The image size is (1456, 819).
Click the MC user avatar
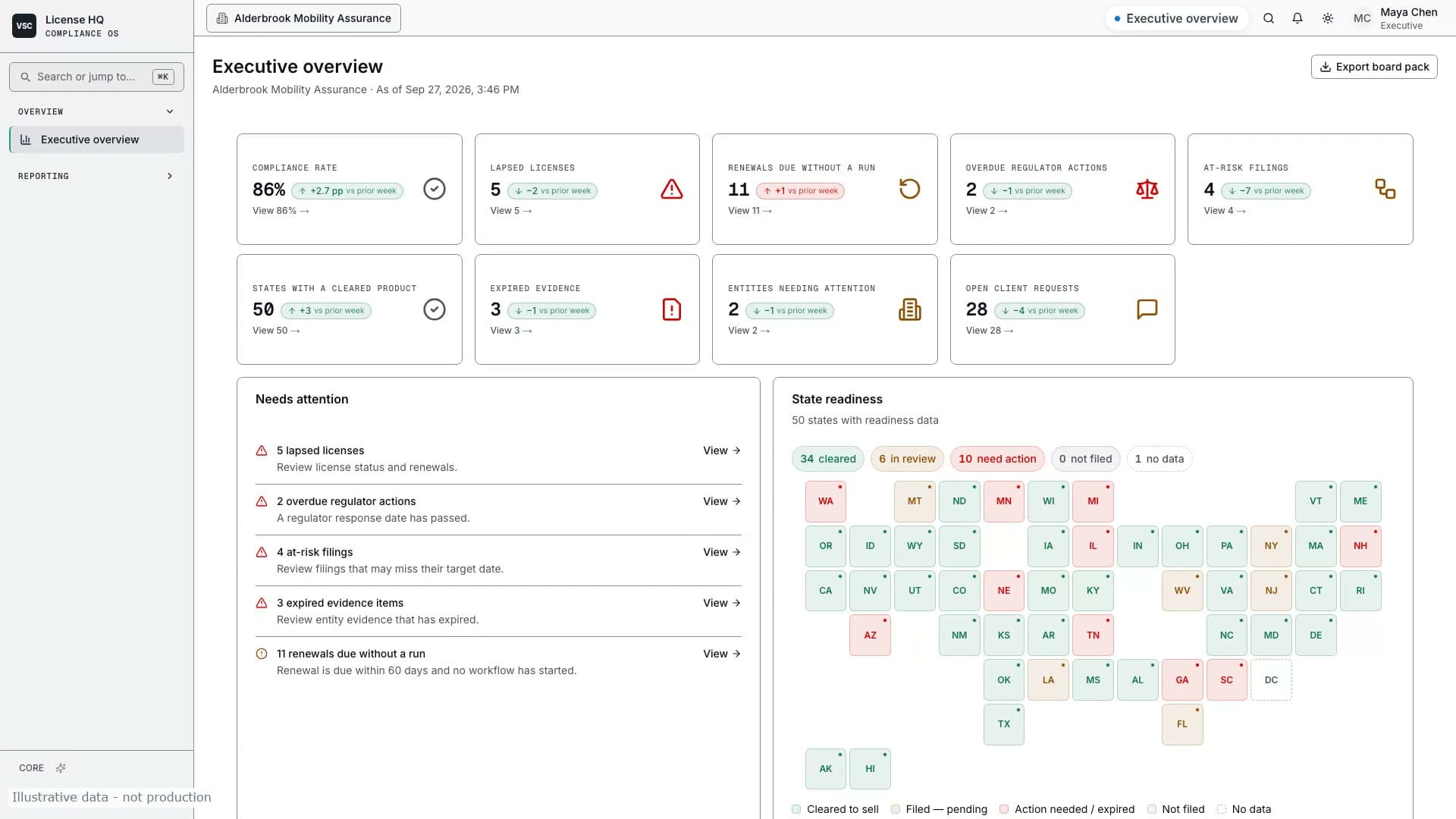tap(1362, 18)
